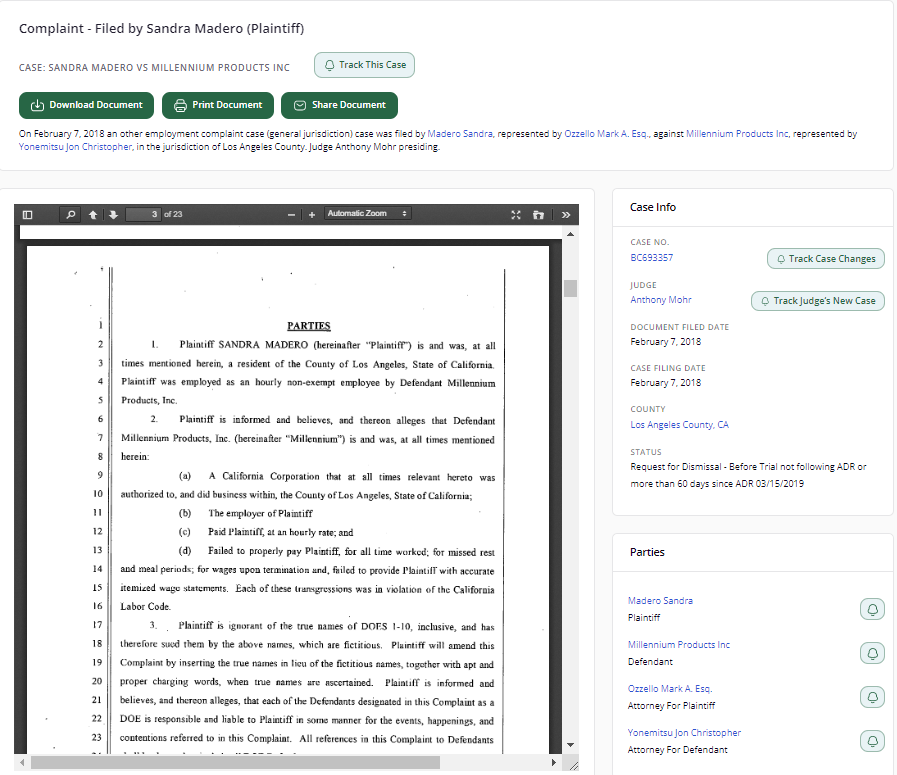Viewport: 897px width, 775px height.
Task: Open Ozzello Mark A. Esq. in Parties panel
Action: 670,689
